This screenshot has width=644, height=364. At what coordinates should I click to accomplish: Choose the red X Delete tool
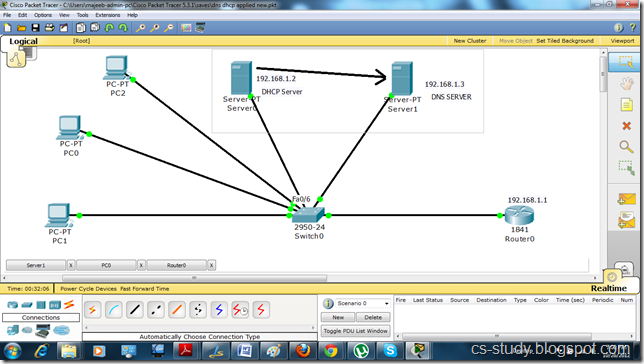626,126
